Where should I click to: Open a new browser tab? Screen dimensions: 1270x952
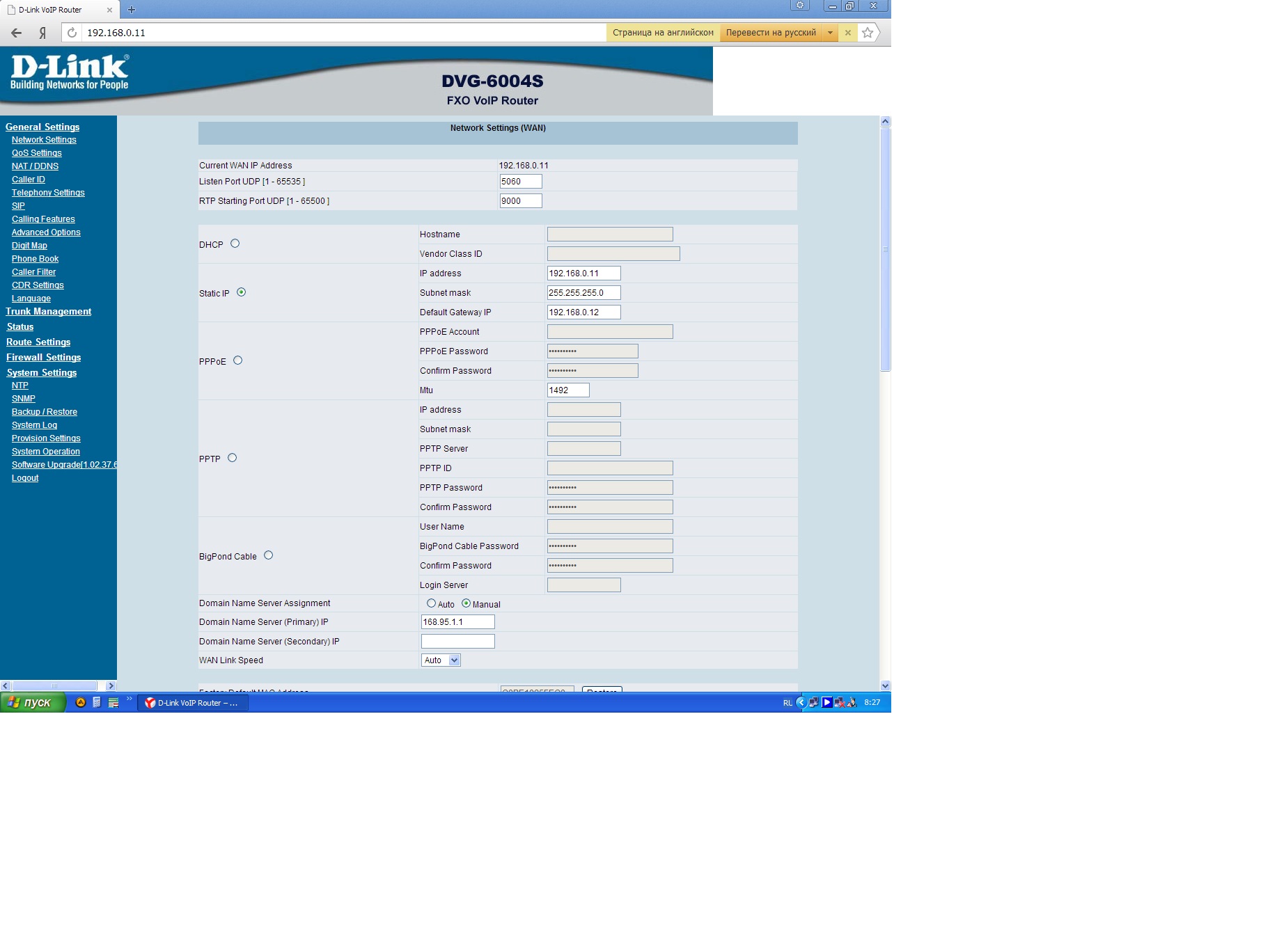pyautogui.click(x=132, y=10)
